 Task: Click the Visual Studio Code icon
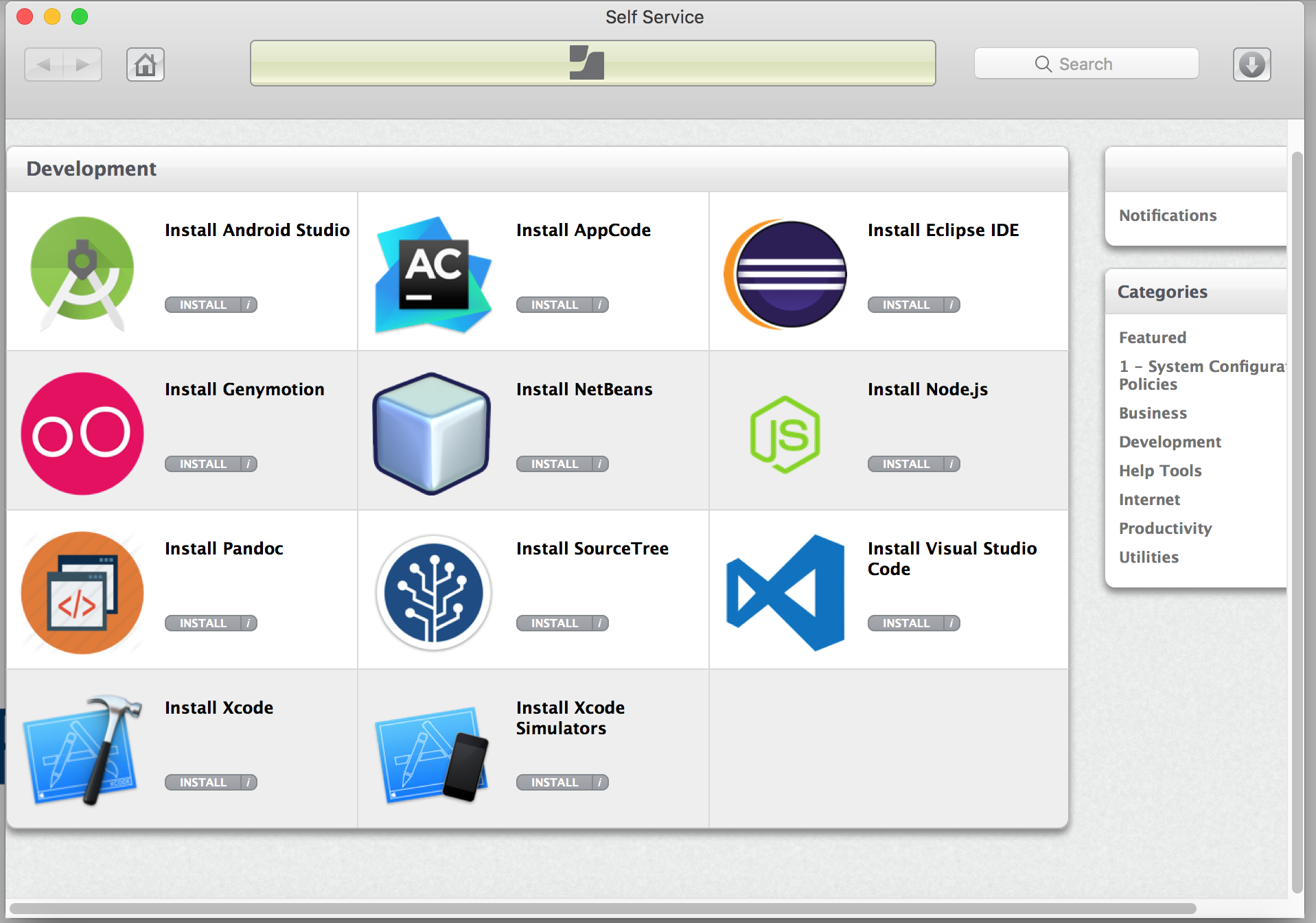coord(785,593)
